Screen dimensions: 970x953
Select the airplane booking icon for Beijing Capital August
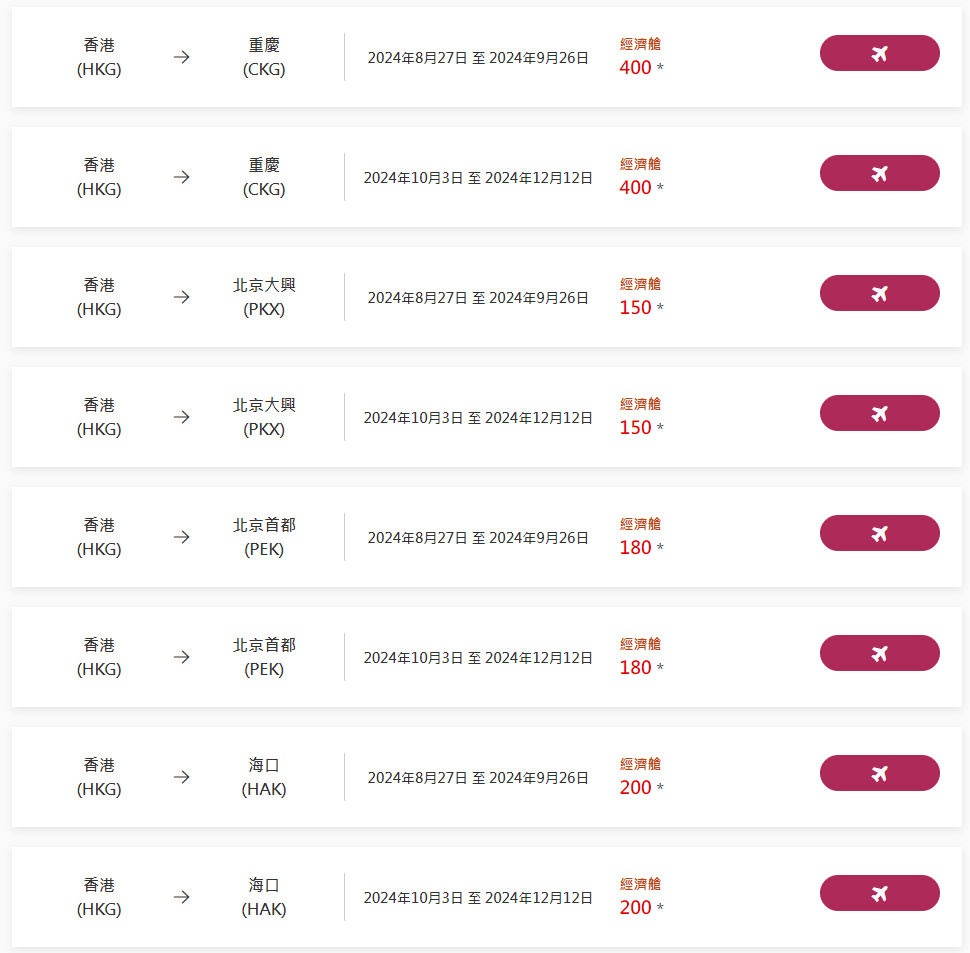click(879, 533)
